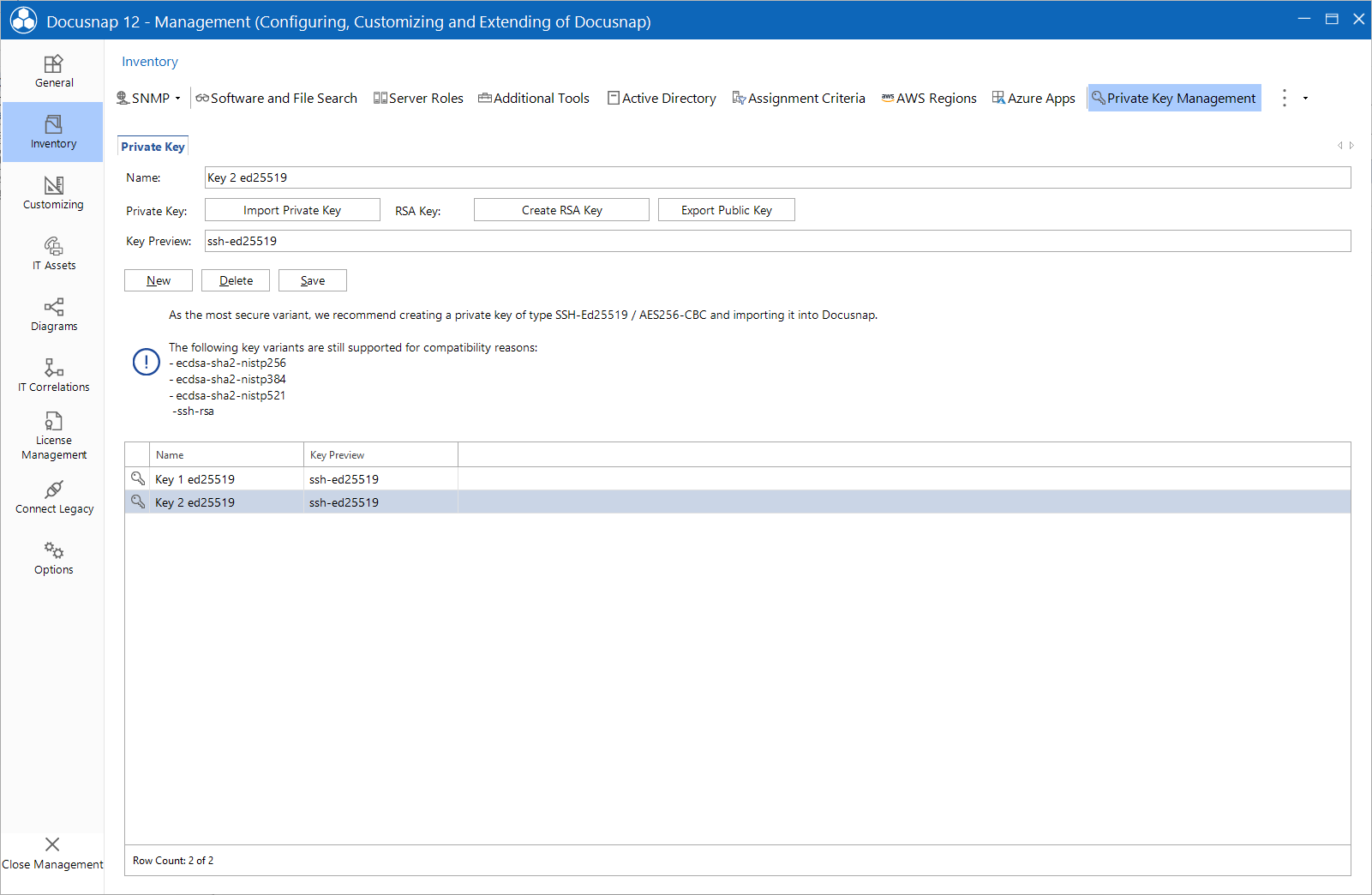Focus the Name input field

778,177
